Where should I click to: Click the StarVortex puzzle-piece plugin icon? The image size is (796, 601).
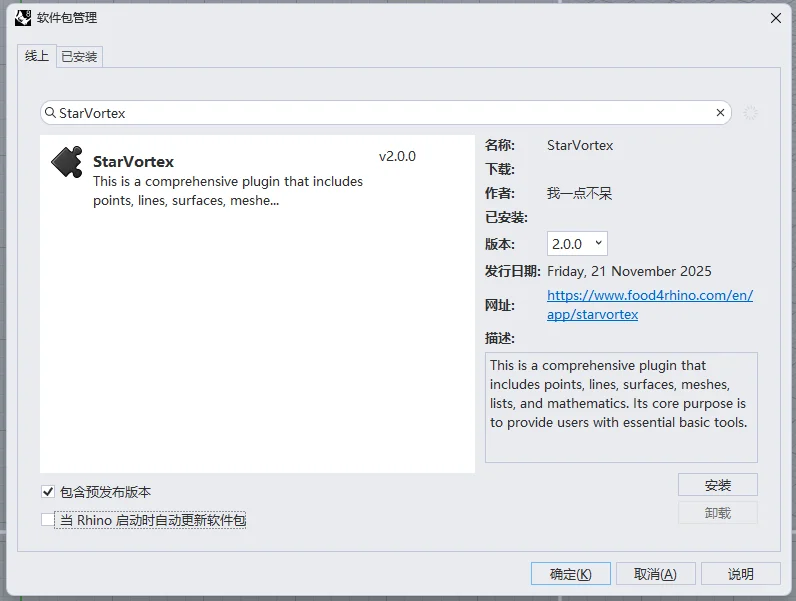[67, 162]
